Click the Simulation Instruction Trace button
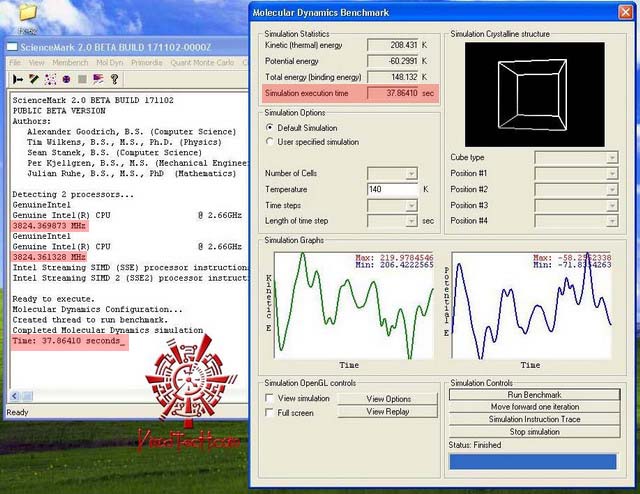This screenshot has height=494, width=640. tap(534, 419)
